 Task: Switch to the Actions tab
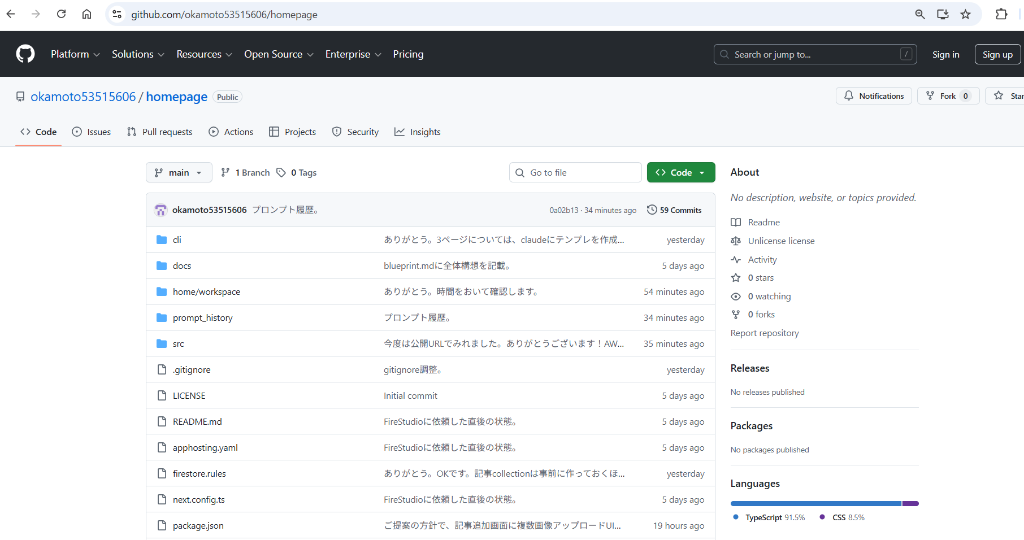tap(231, 132)
